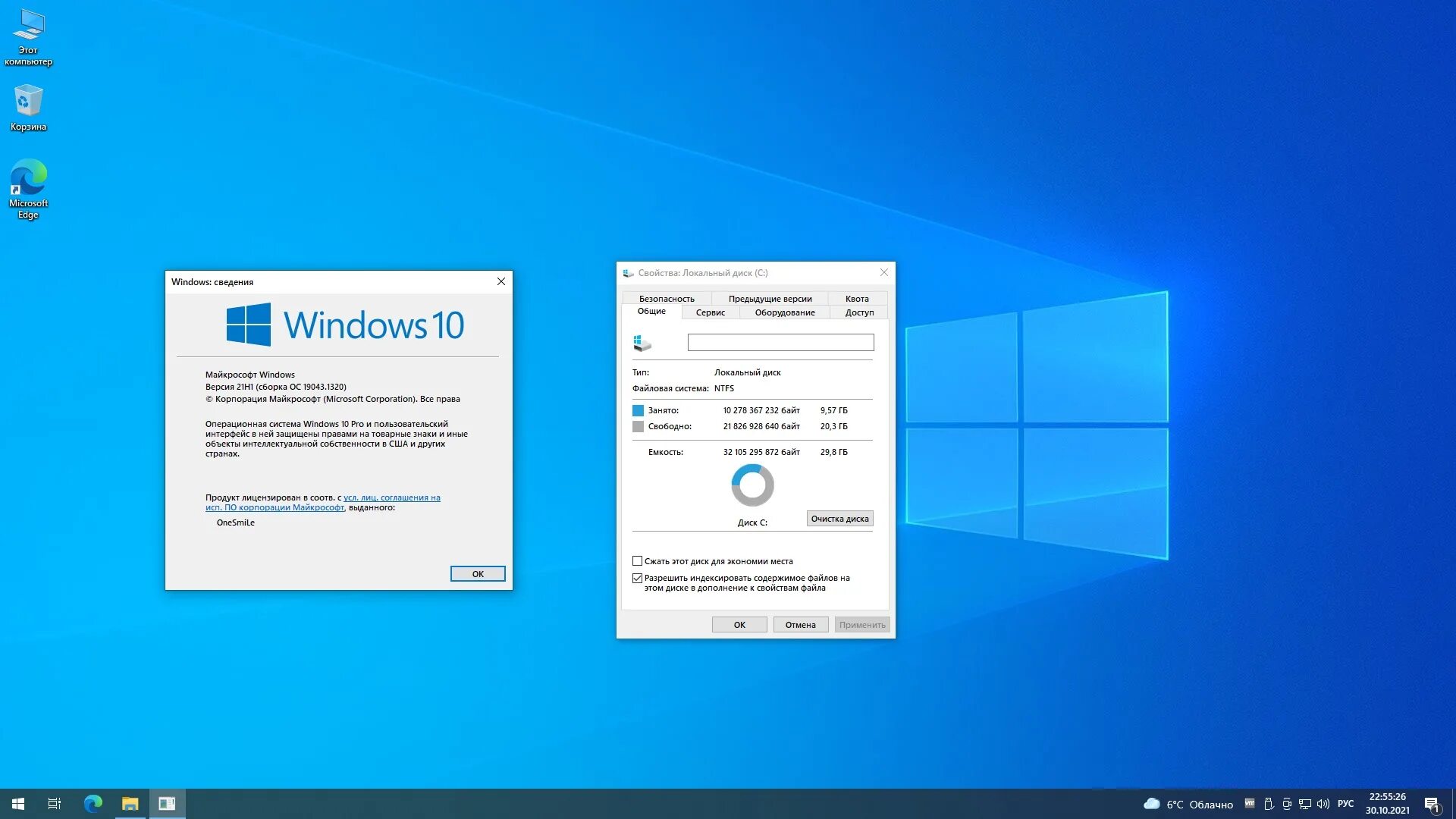Toggle индексировать содержимое файлов checkbox
The height and width of the screenshot is (819, 1456).
[637, 578]
